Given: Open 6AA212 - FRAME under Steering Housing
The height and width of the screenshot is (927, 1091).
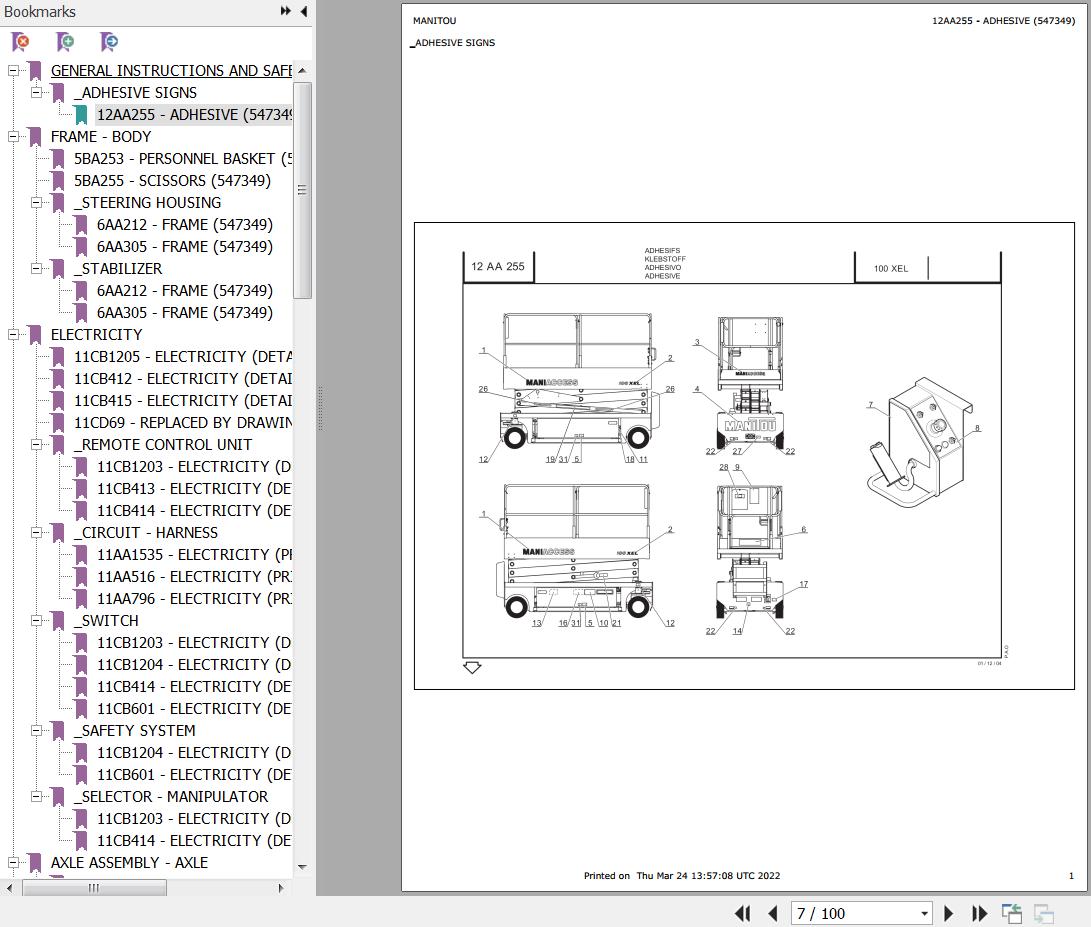Looking at the screenshot, I should 184,225.
